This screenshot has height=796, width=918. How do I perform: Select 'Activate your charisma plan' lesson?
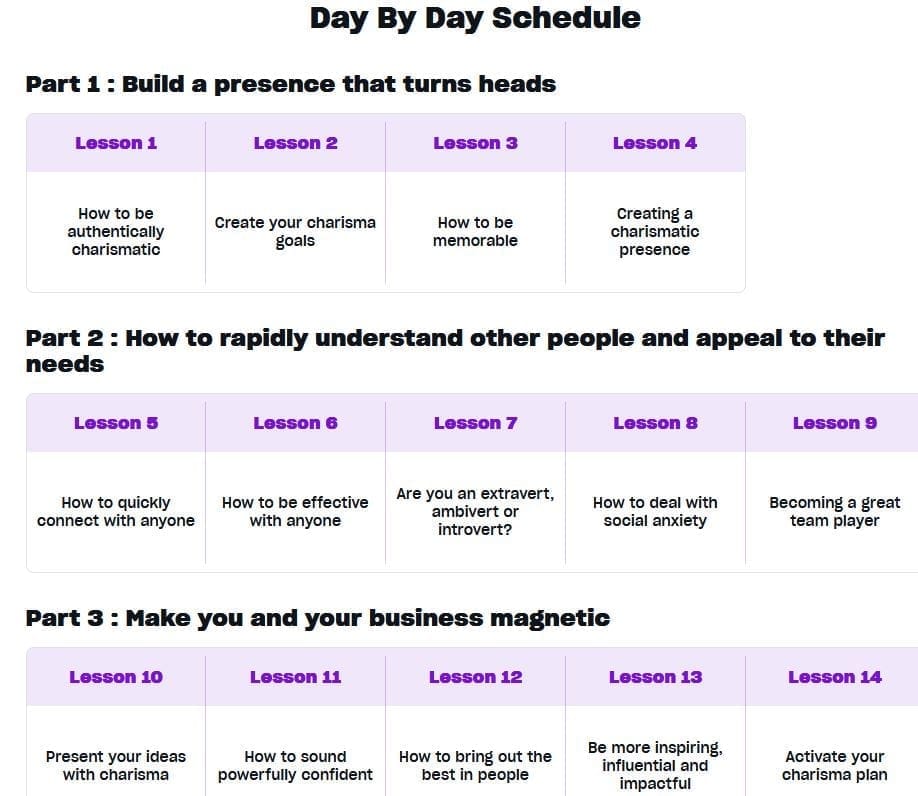pos(834,766)
